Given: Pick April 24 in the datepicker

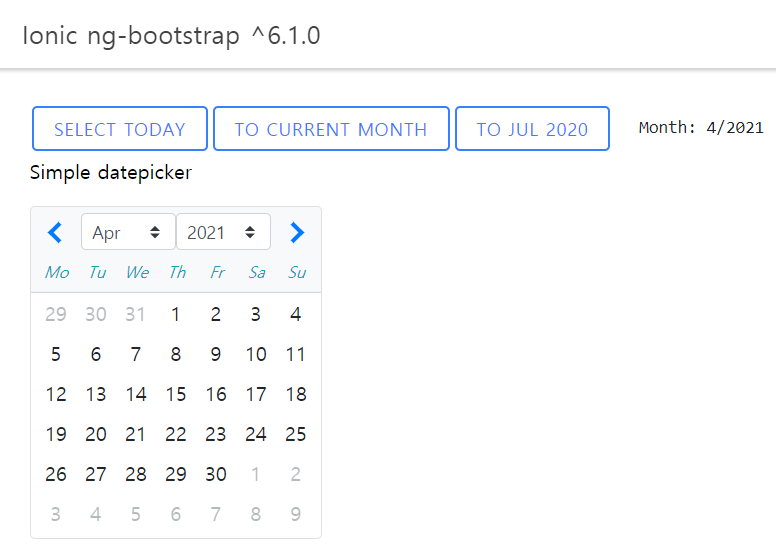Looking at the screenshot, I should (x=256, y=434).
